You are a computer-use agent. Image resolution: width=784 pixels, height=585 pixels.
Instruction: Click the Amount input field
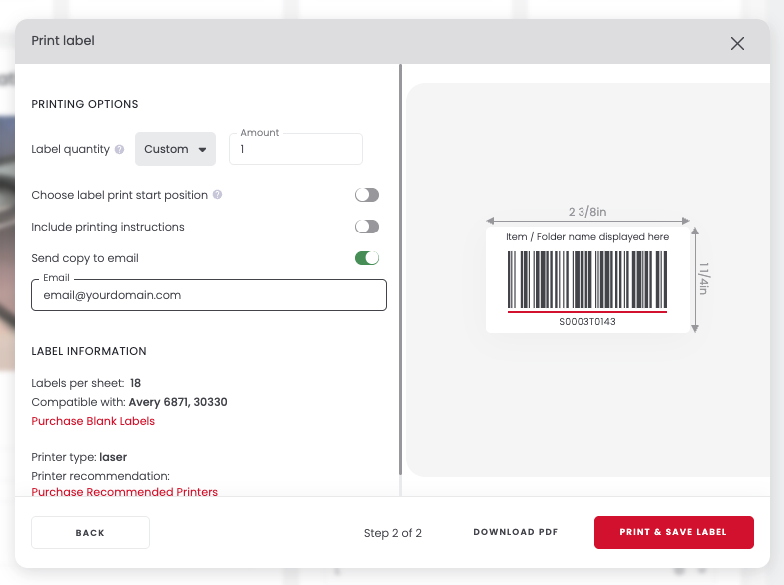pos(295,150)
